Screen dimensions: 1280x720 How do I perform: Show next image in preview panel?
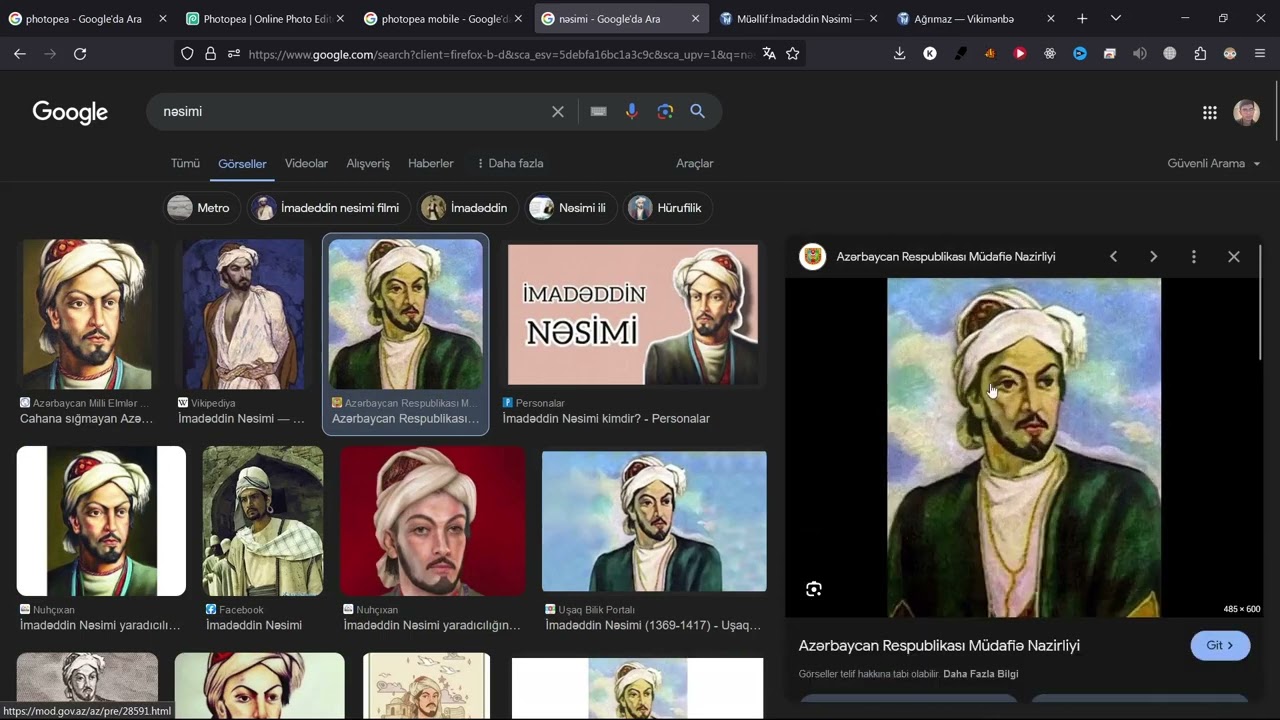[1153, 257]
